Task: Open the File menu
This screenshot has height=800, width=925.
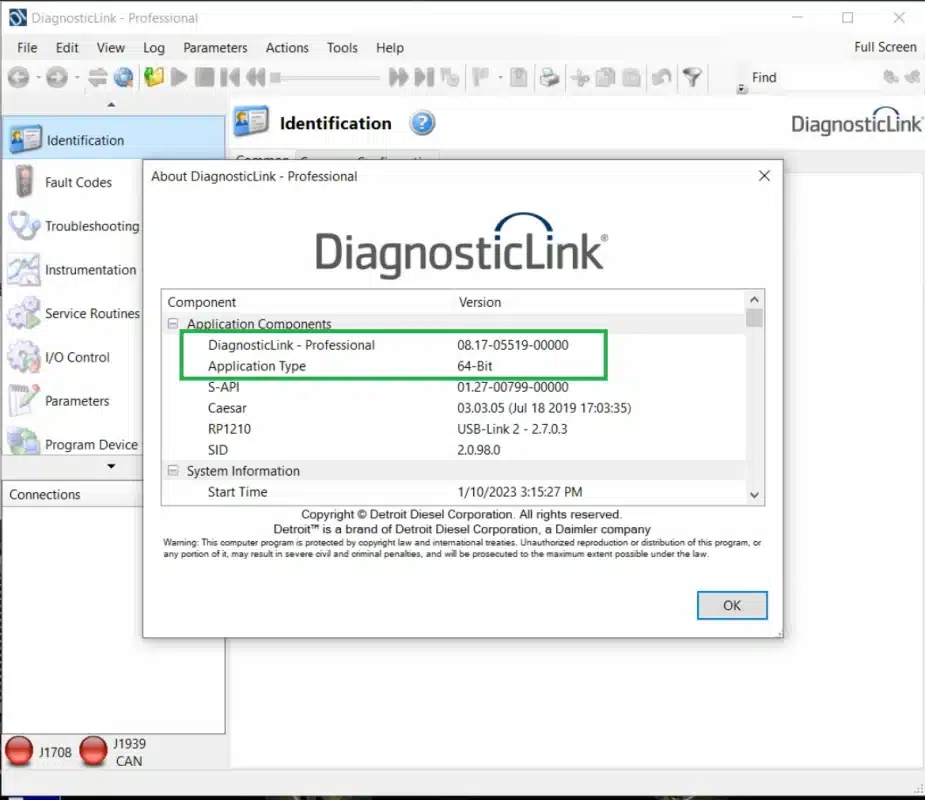Action: 27,48
